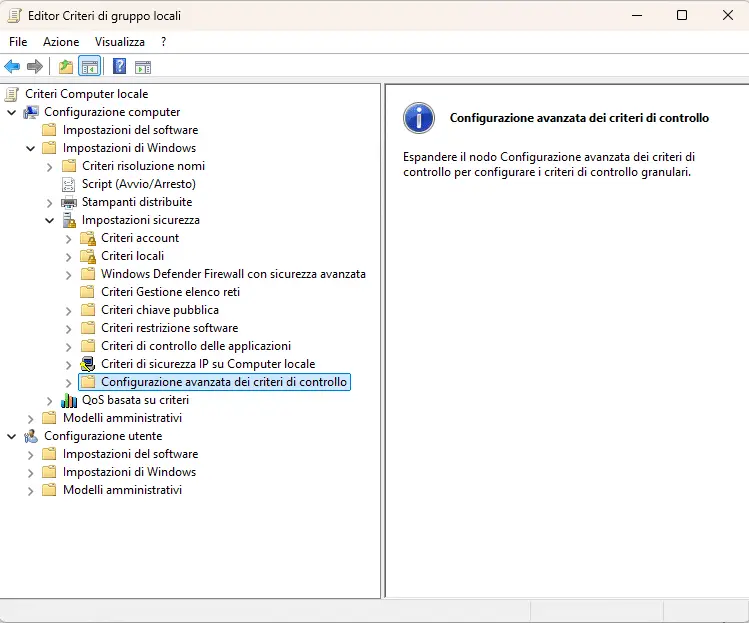
Task: Click the Criteri Computer locale scroll icon
Action: (x=12, y=94)
